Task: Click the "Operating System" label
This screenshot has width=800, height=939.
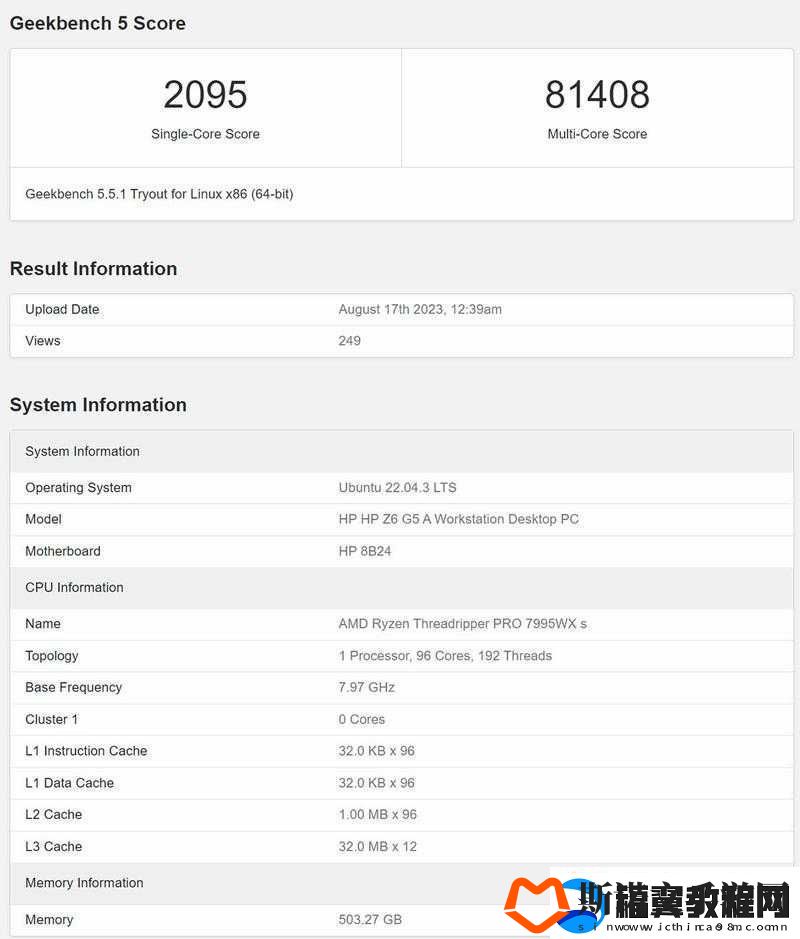Action: 78,487
